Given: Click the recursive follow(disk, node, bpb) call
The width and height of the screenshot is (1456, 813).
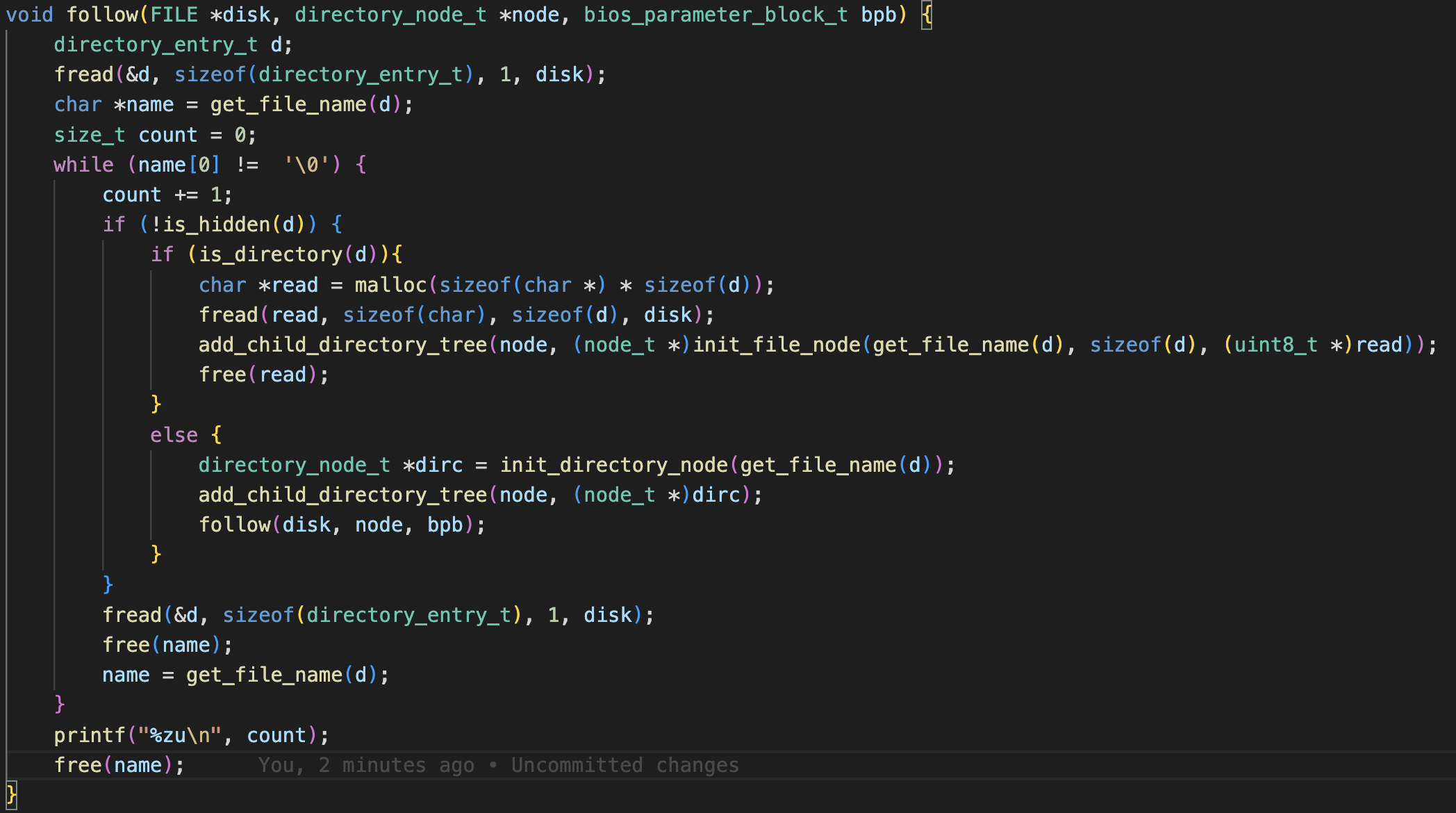Looking at the screenshot, I should pos(234,525).
